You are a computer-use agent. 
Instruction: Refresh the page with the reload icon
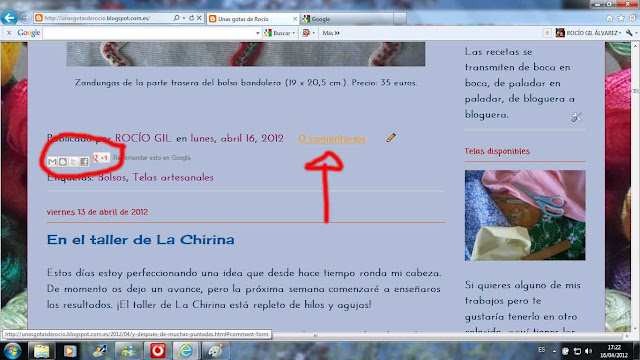pos(191,18)
